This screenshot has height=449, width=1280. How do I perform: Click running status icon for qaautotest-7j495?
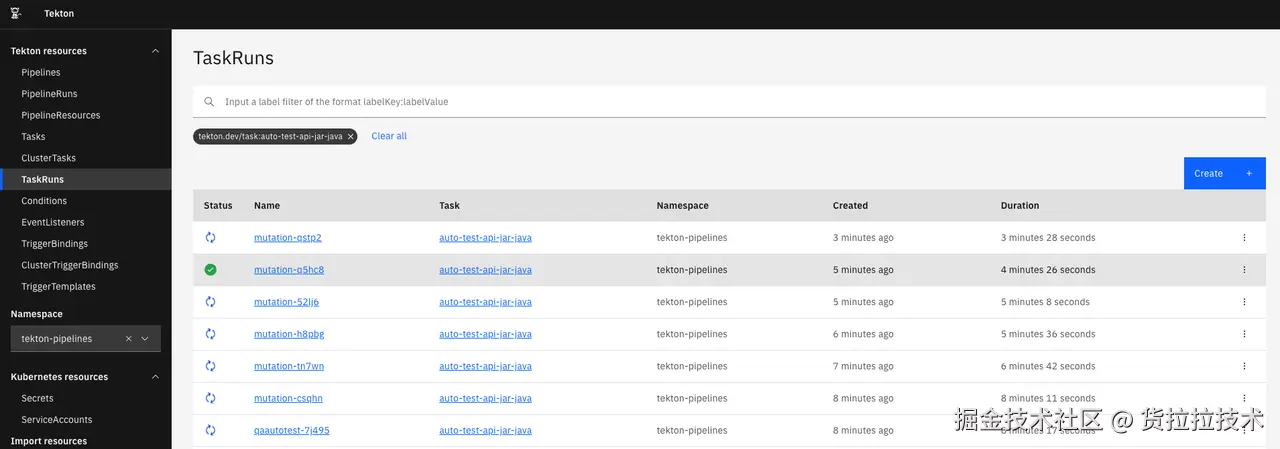(x=210, y=430)
